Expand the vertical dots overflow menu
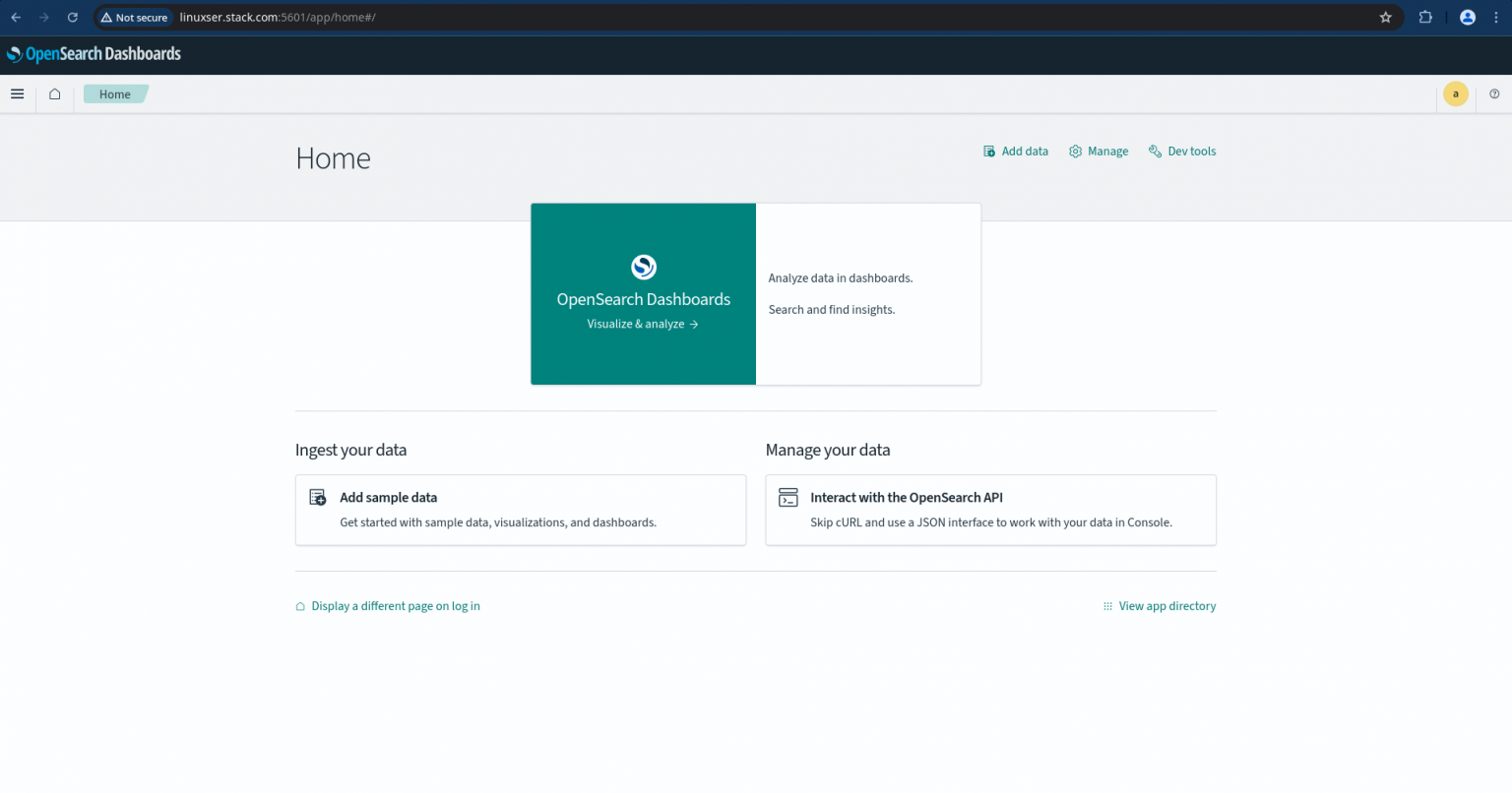This screenshot has width=1512, height=793. 1495,17
